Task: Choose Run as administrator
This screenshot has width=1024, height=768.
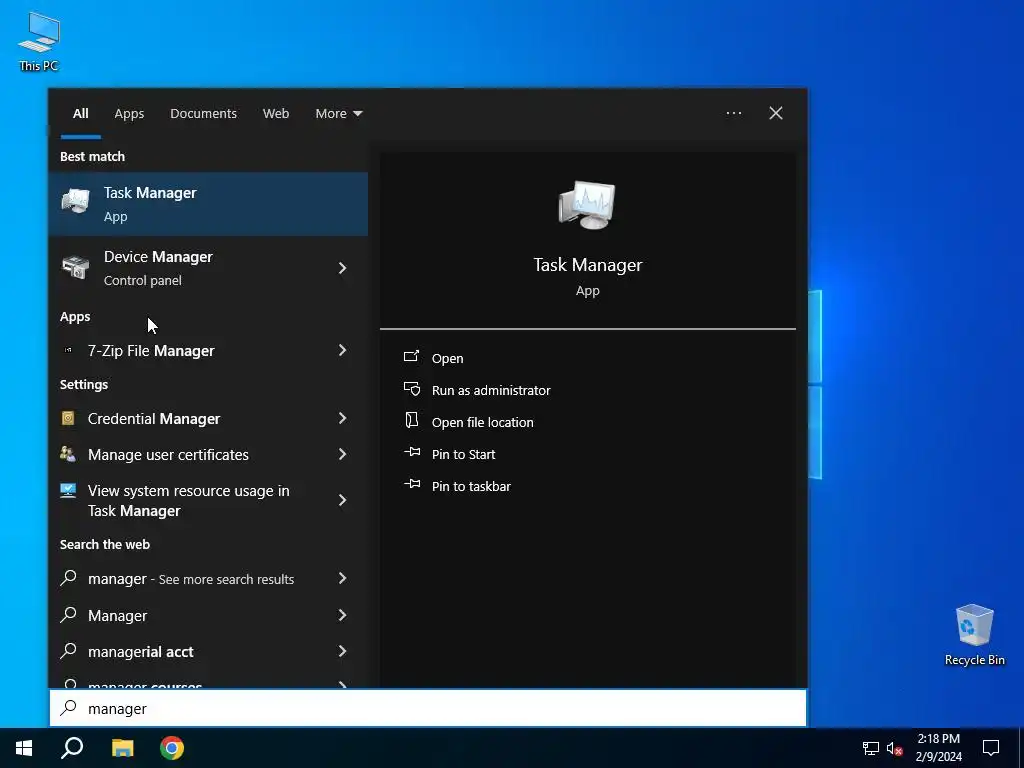Action: 491,390
